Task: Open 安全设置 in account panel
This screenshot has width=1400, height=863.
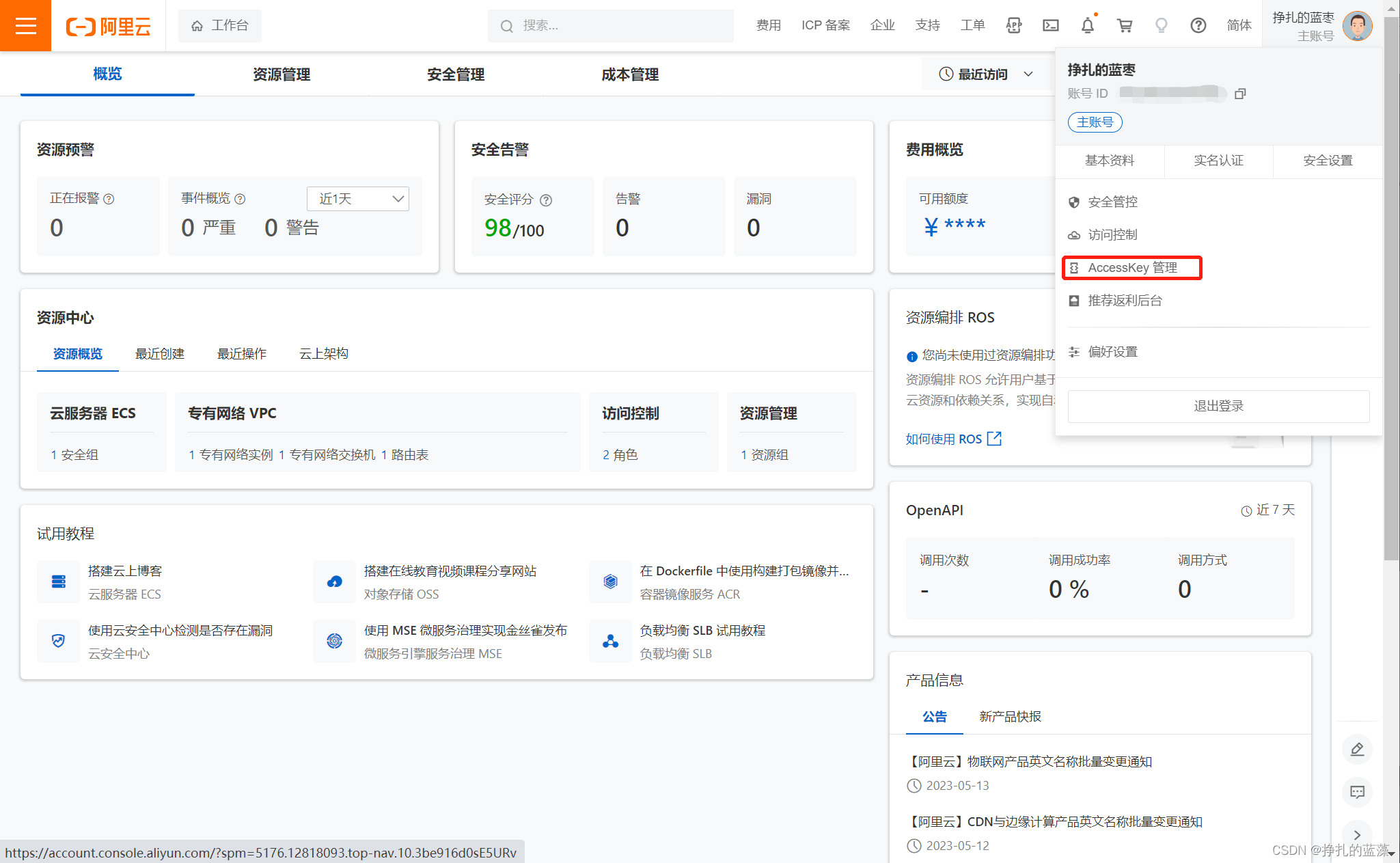Action: tap(1328, 161)
